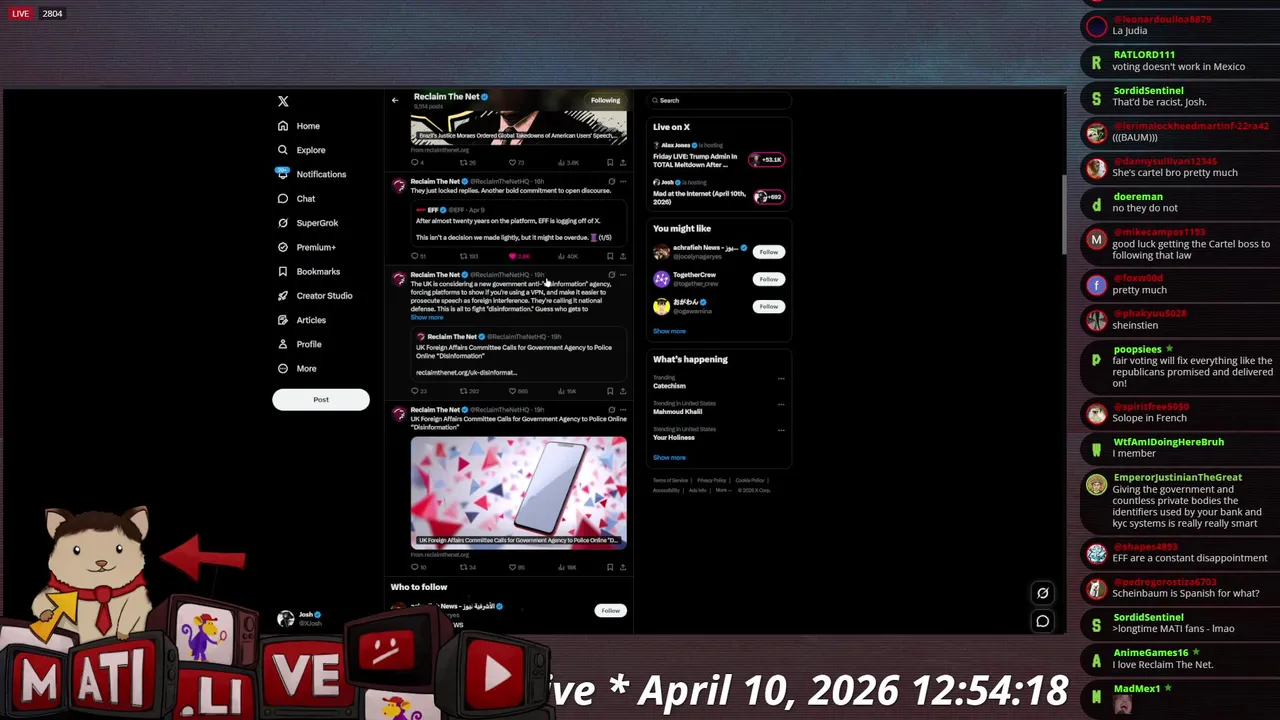The height and width of the screenshot is (720, 1280).
Task: Click the X logo in sidebar
Action: [283, 101]
